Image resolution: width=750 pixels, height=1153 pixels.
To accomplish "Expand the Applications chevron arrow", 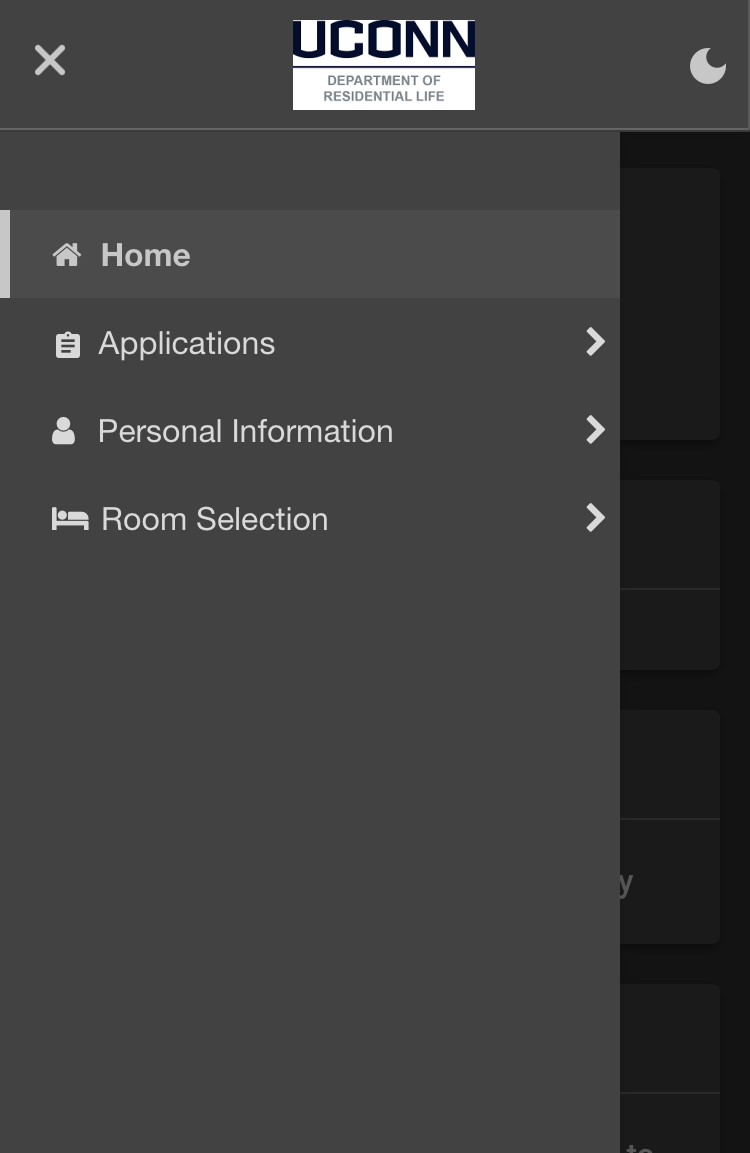I will click(x=595, y=342).
